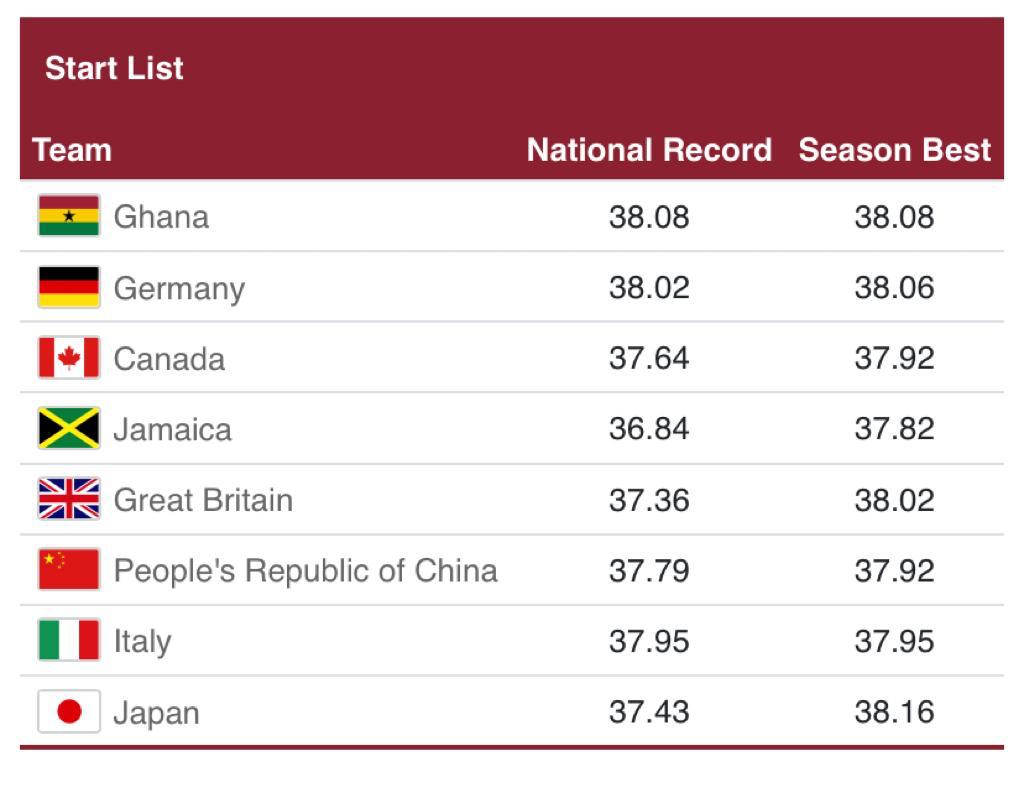Sort by National Record column header
1024x793 pixels.
tap(649, 150)
